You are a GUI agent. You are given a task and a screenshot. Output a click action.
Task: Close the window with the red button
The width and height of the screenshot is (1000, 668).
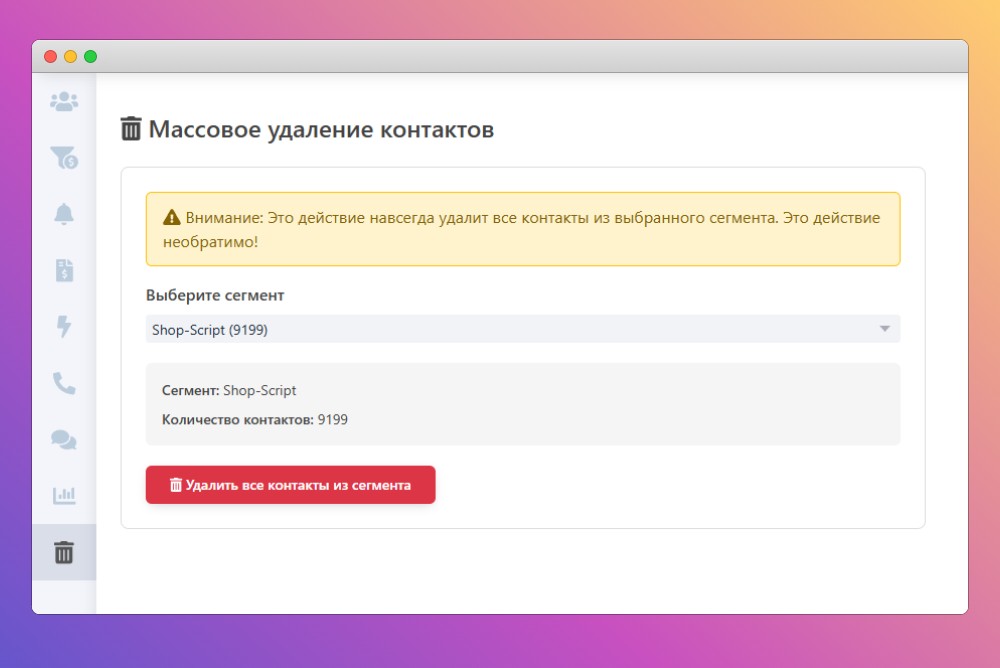50,57
